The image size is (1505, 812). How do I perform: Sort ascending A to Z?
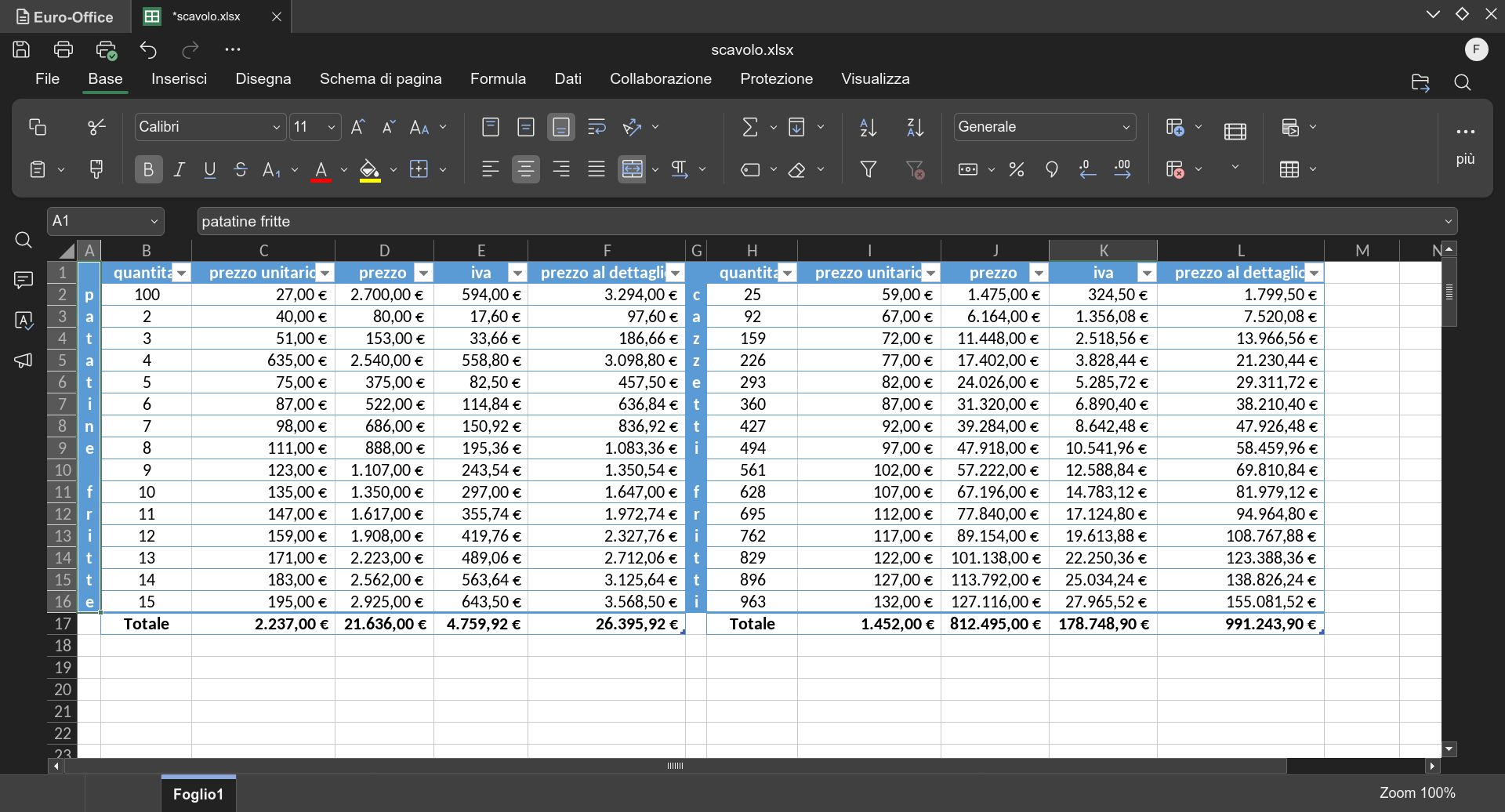(868, 127)
